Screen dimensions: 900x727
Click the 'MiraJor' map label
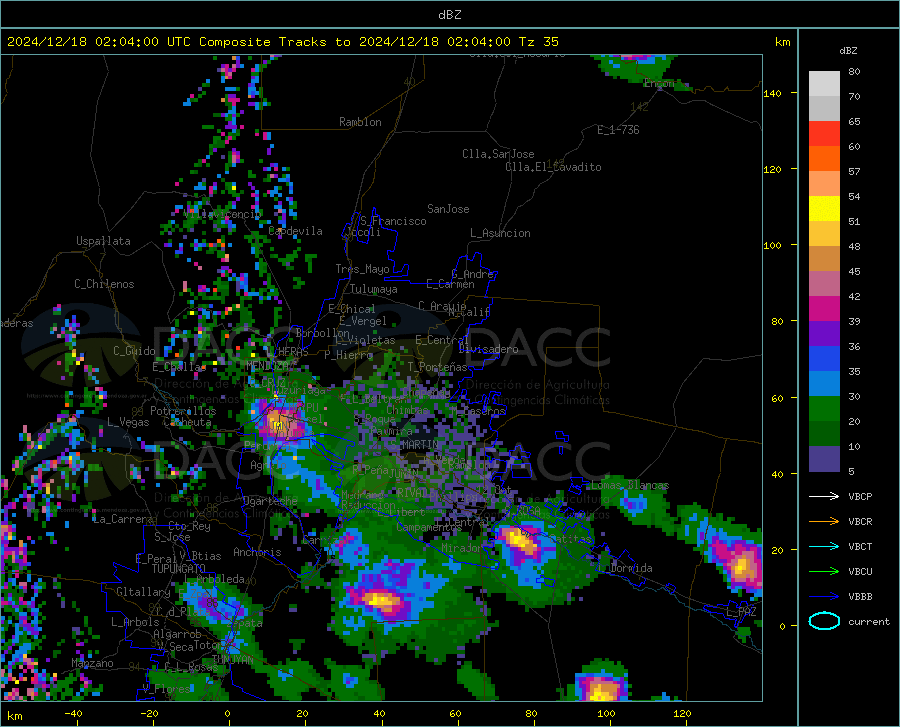tap(462, 548)
